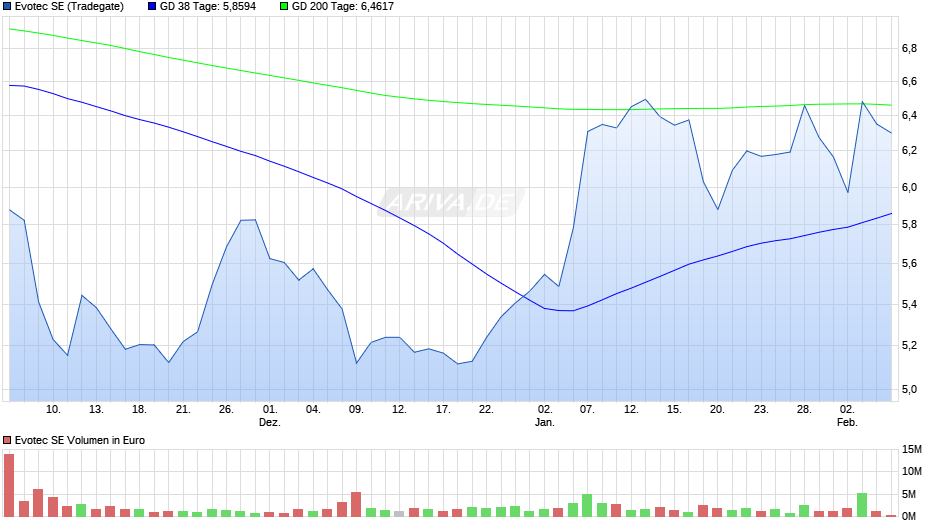Click the '15.' date label on the axis

[x=674, y=409]
